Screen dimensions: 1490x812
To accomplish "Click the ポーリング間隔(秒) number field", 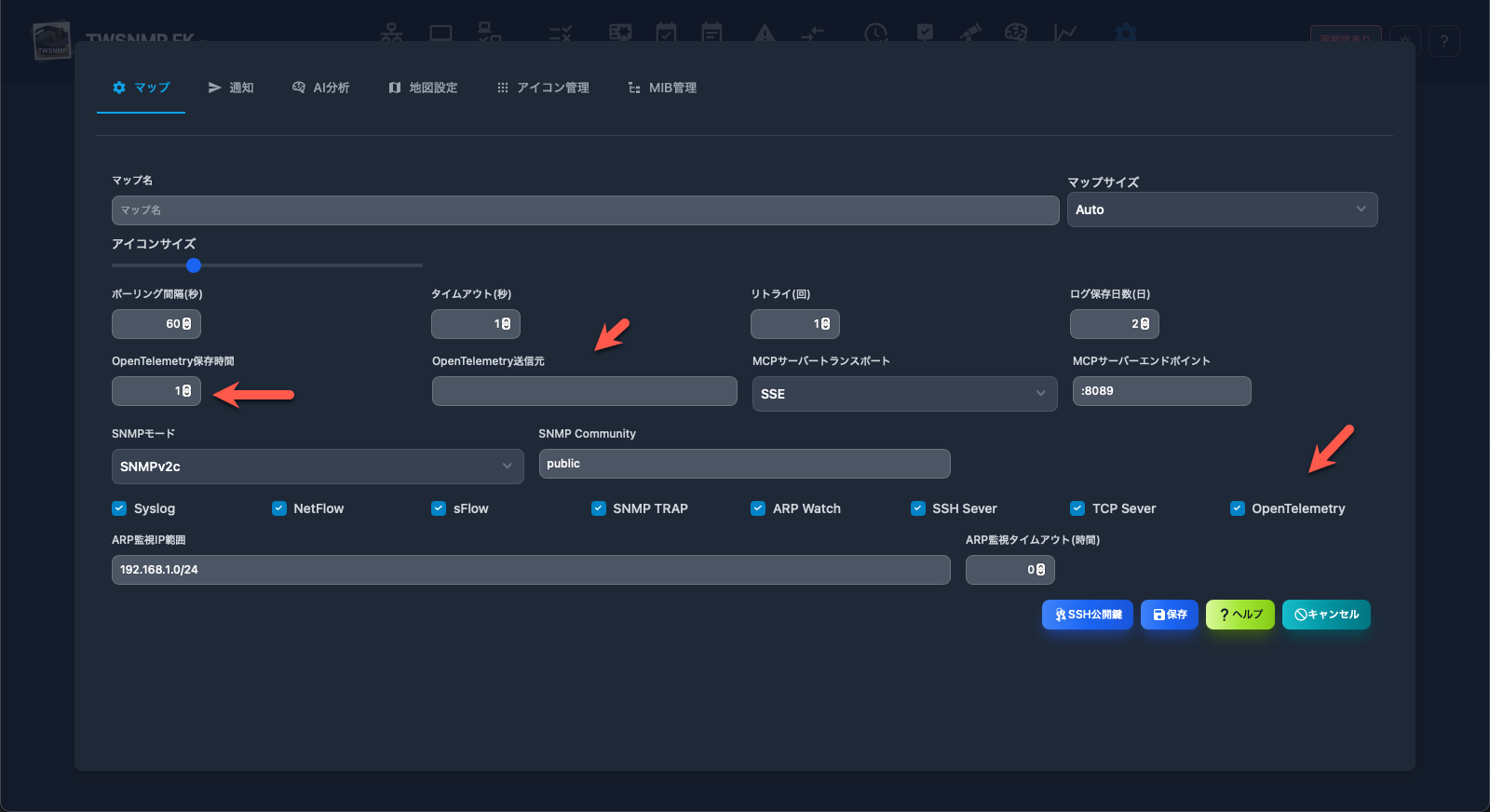I will tap(156, 324).
